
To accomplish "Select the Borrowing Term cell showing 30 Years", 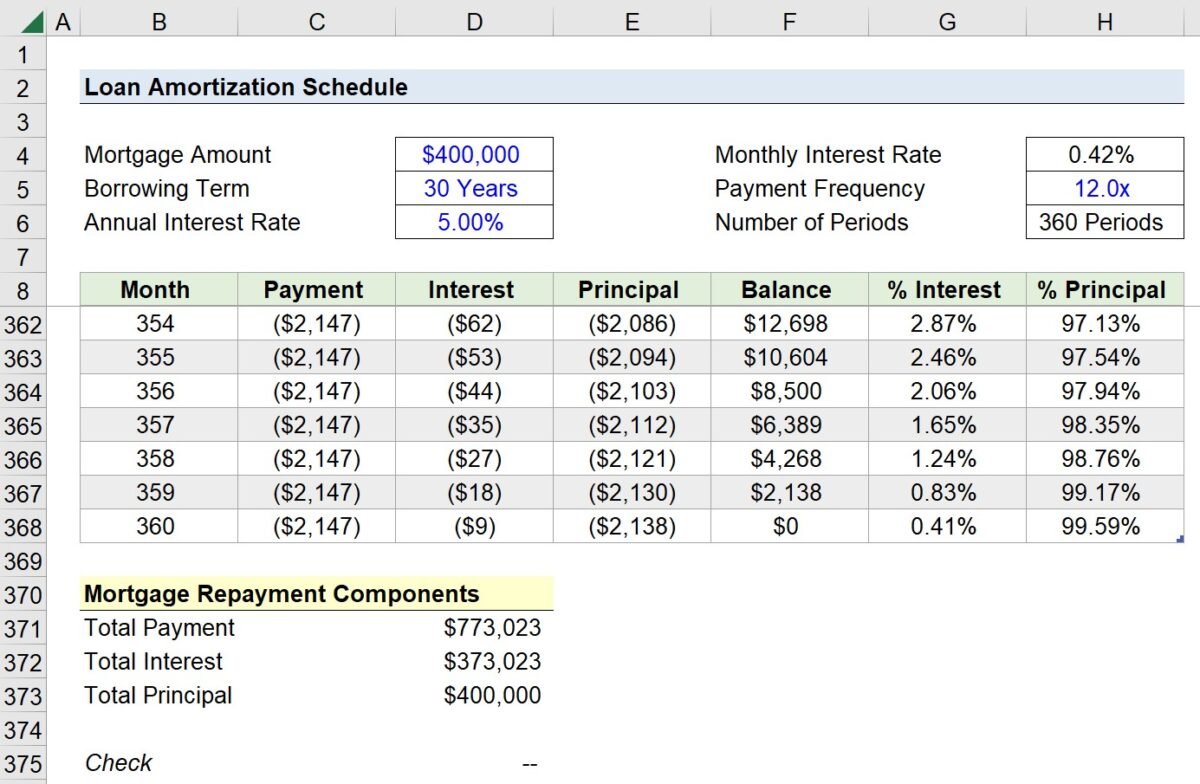I will click(473, 188).
